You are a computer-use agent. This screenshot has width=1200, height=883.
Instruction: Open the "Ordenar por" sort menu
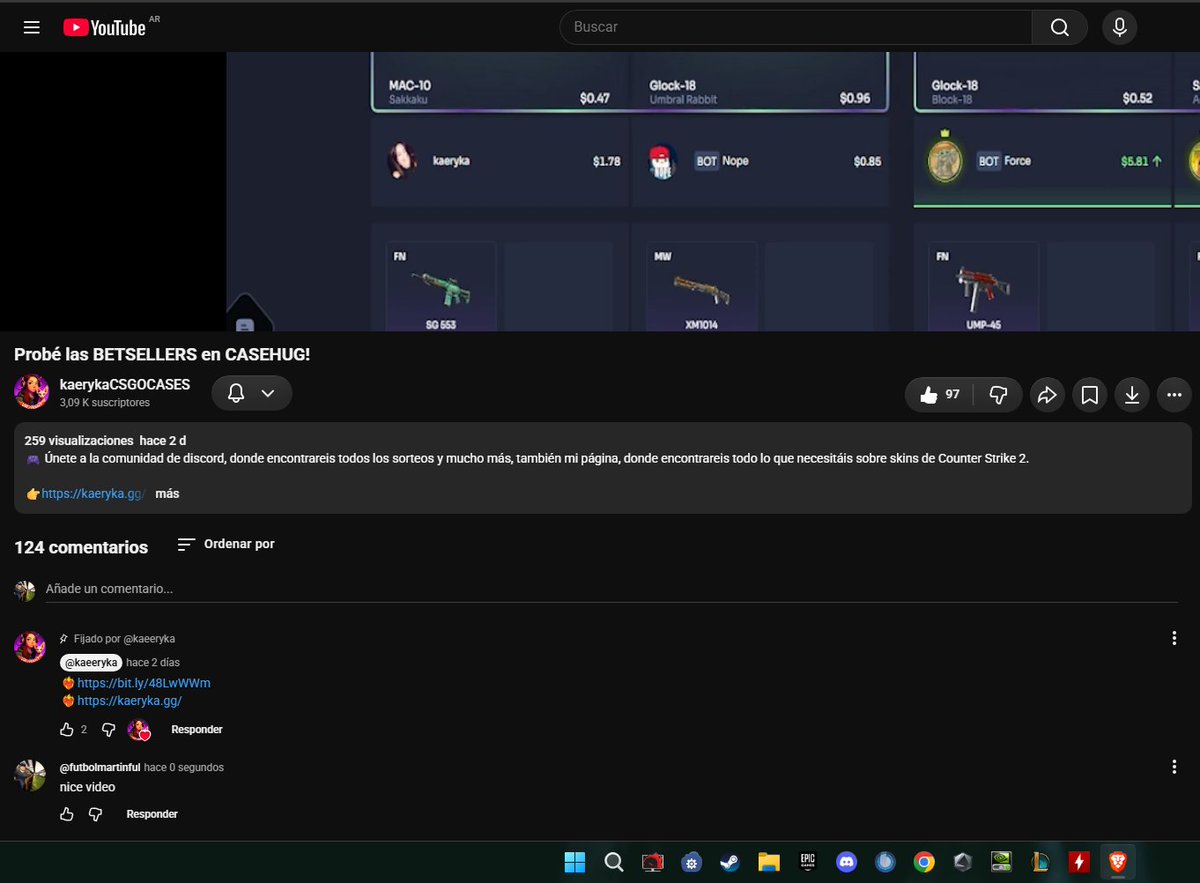pos(226,544)
